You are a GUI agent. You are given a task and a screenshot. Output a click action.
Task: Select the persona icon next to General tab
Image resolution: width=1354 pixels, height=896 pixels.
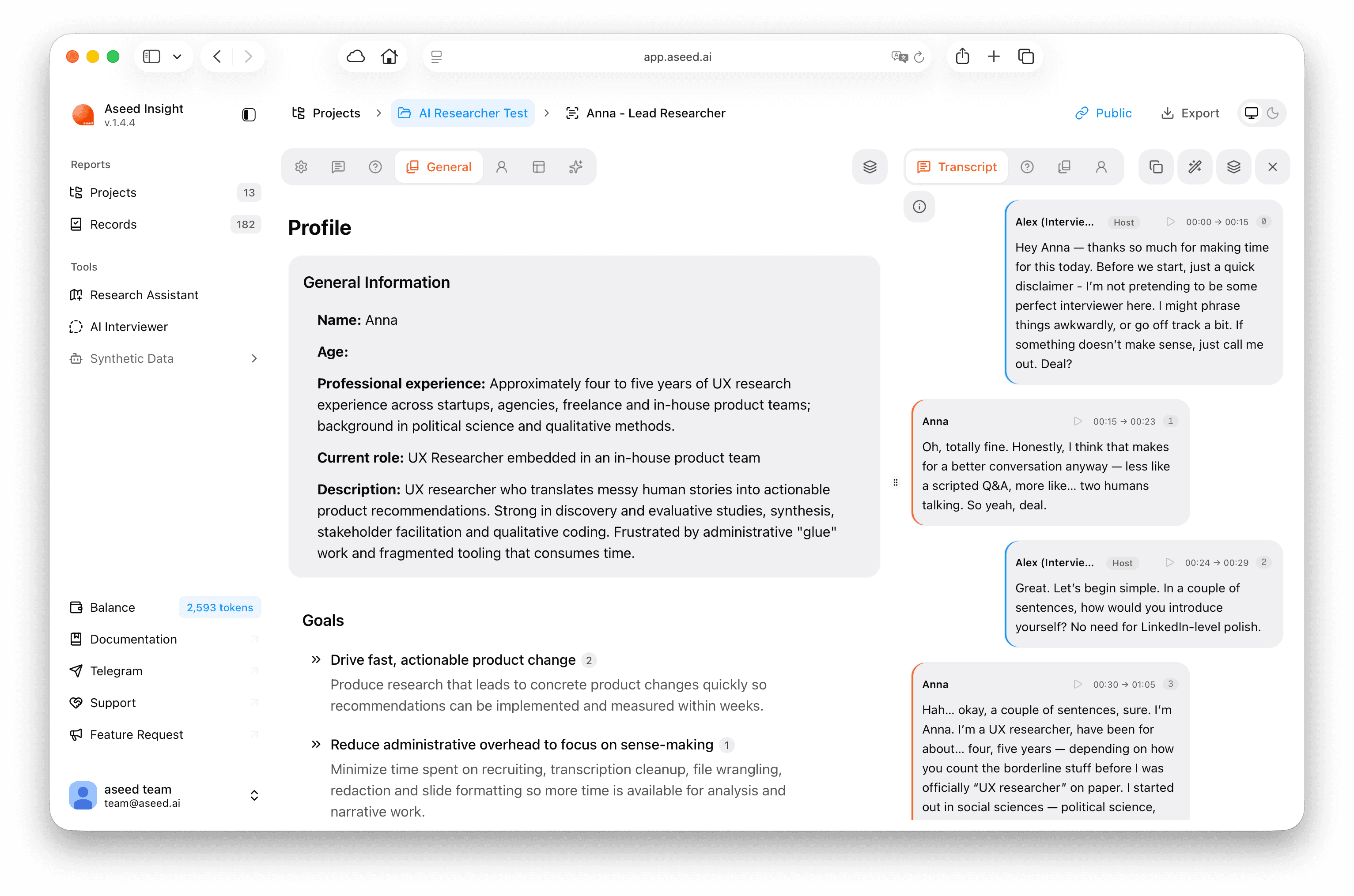coord(503,166)
